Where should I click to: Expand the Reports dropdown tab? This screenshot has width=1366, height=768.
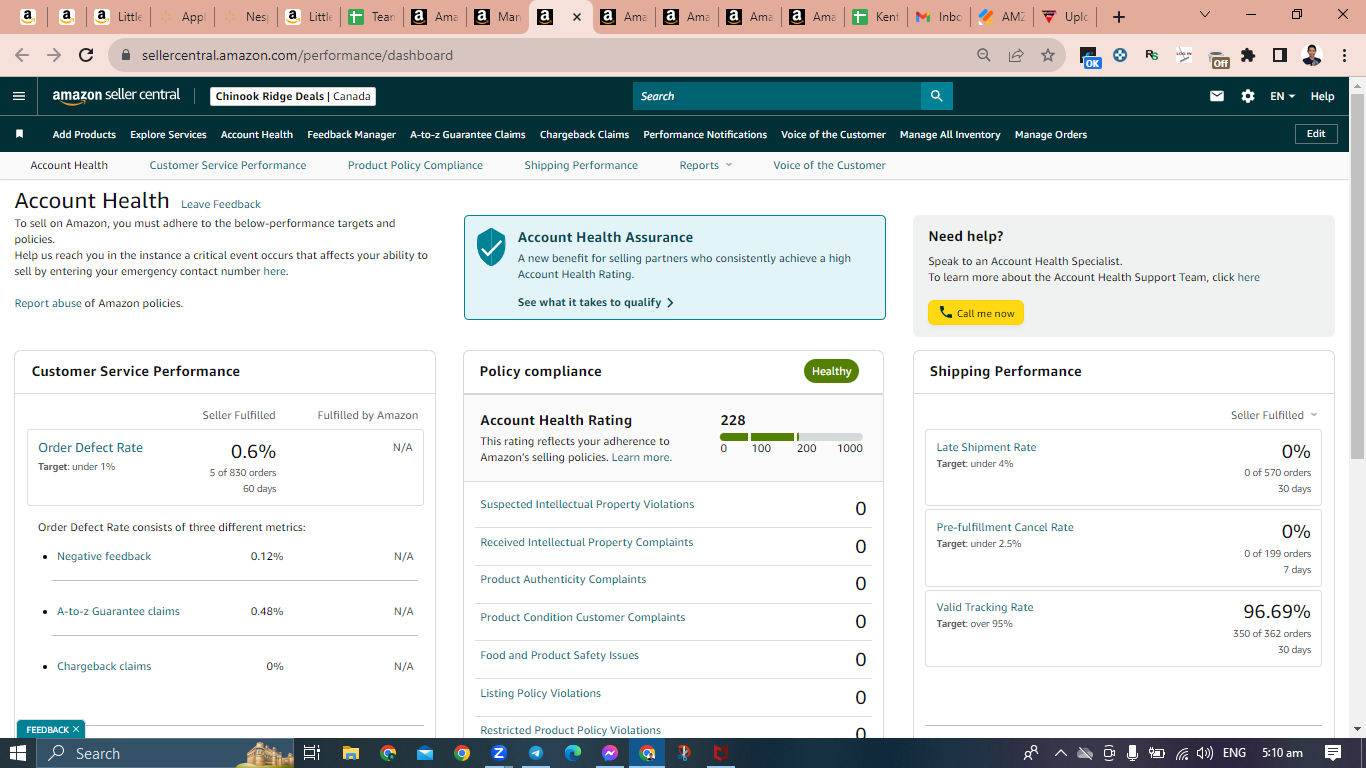[706, 165]
